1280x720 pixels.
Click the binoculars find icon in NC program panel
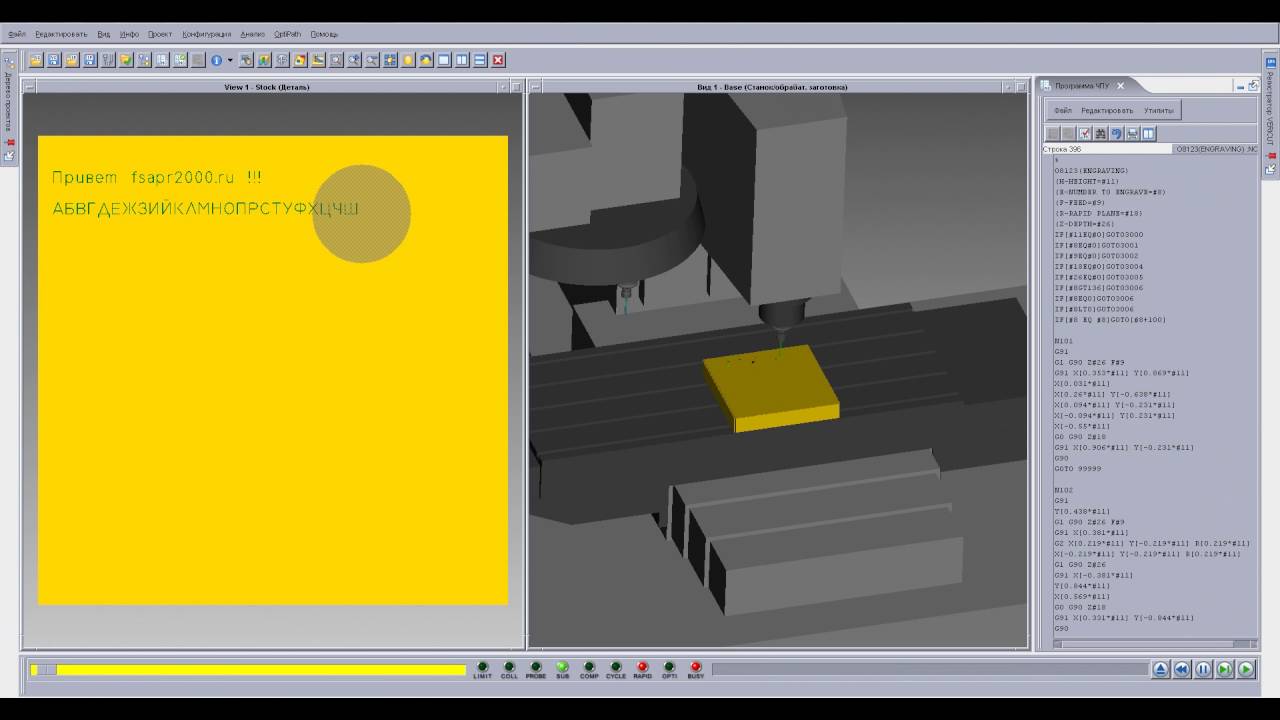point(1100,133)
